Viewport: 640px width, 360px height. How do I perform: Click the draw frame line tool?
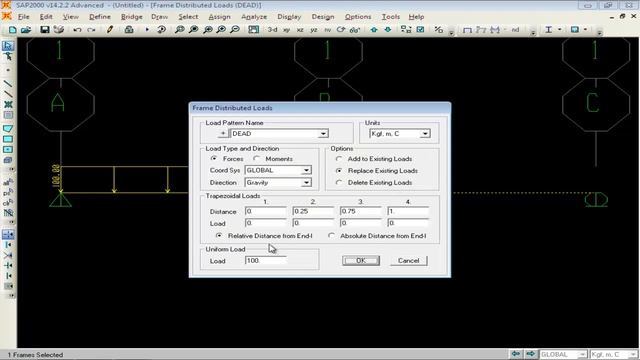(8, 84)
